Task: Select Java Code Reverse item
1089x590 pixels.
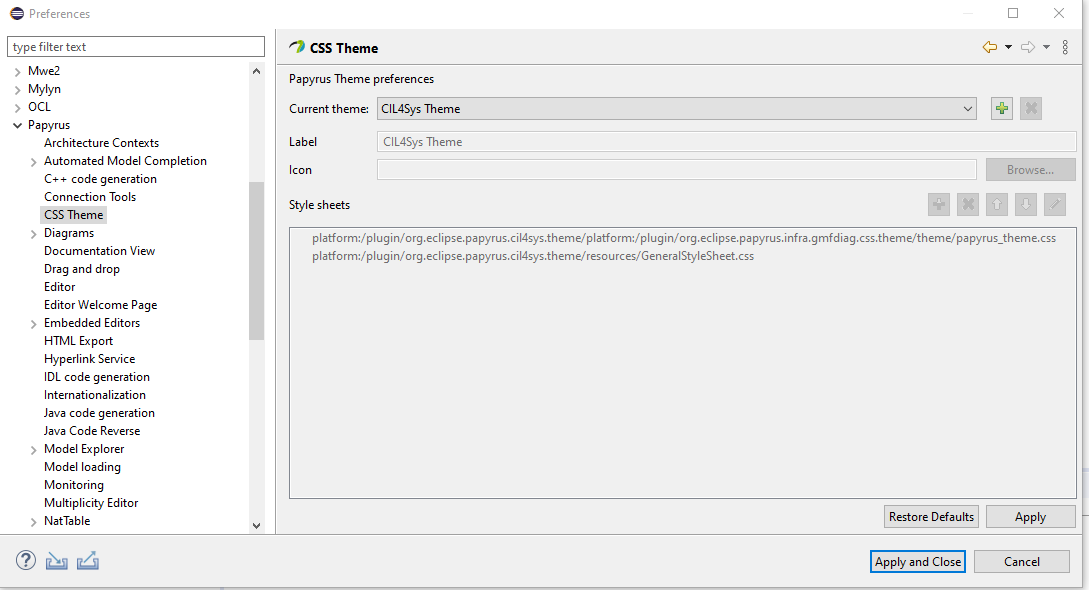Action: pyautogui.click(x=92, y=431)
